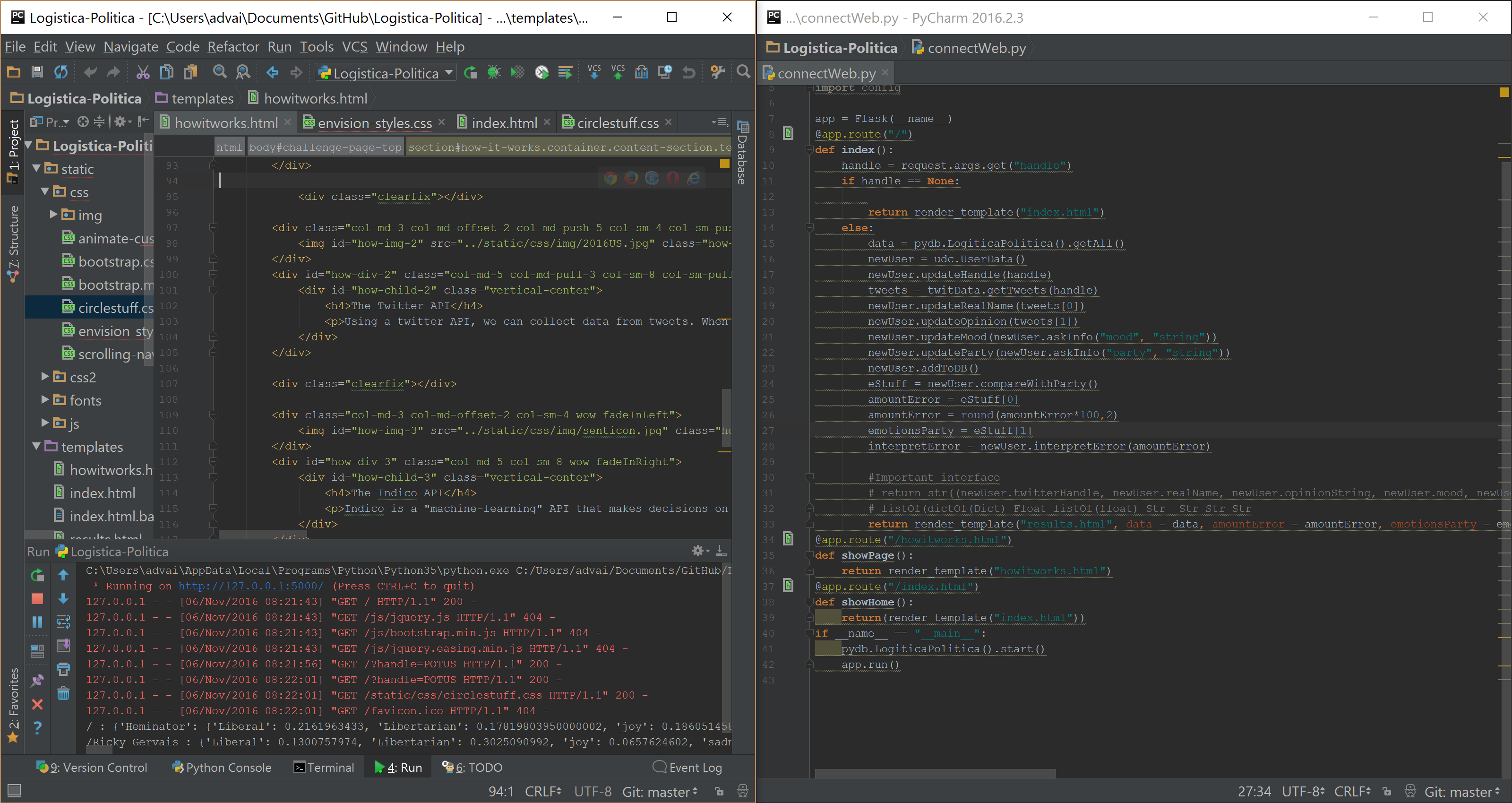Screen dimensions: 1512x803
Task: Click the Synchronize icon in main toolbar
Action: coord(61,73)
